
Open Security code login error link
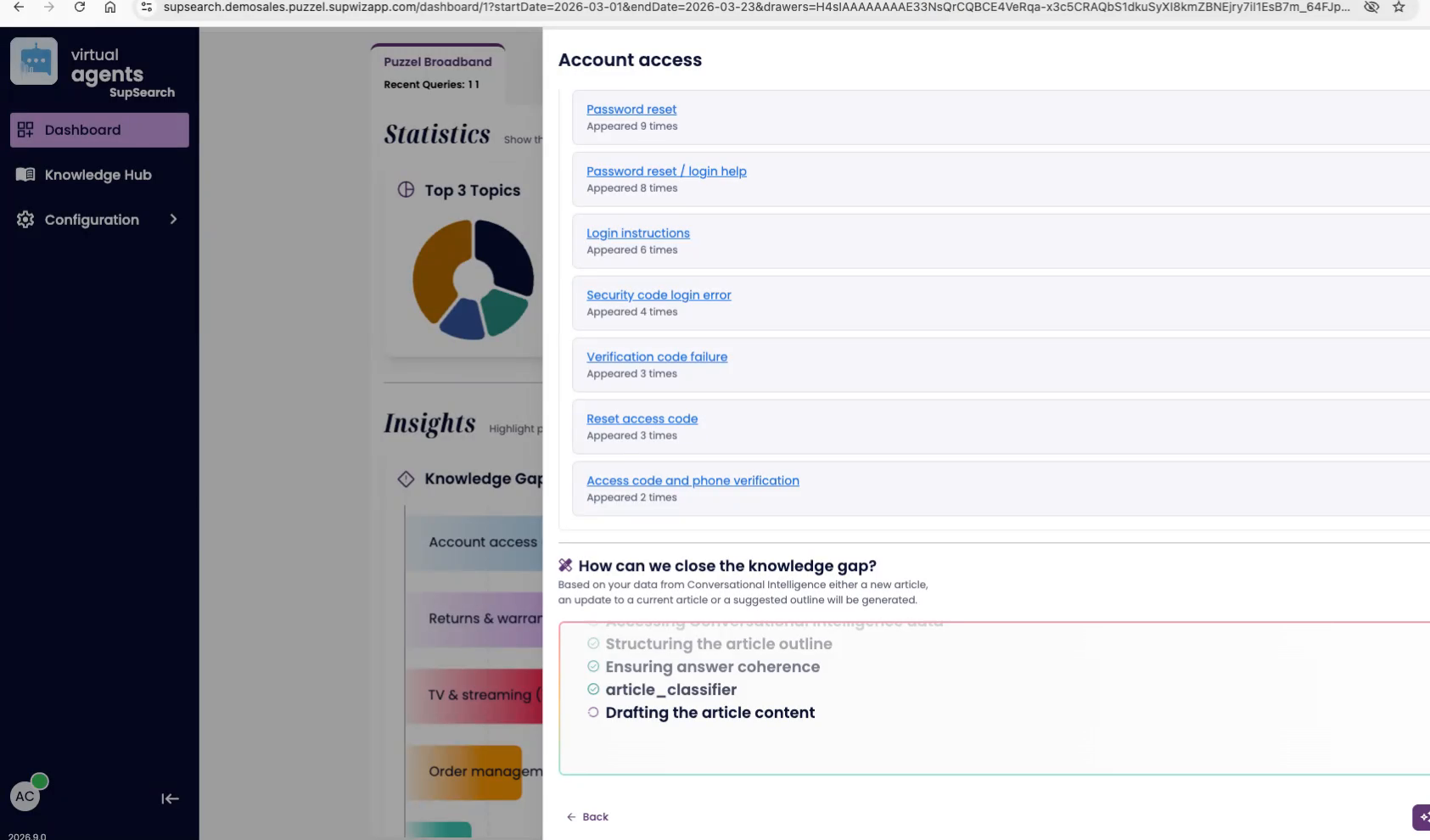[659, 295]
